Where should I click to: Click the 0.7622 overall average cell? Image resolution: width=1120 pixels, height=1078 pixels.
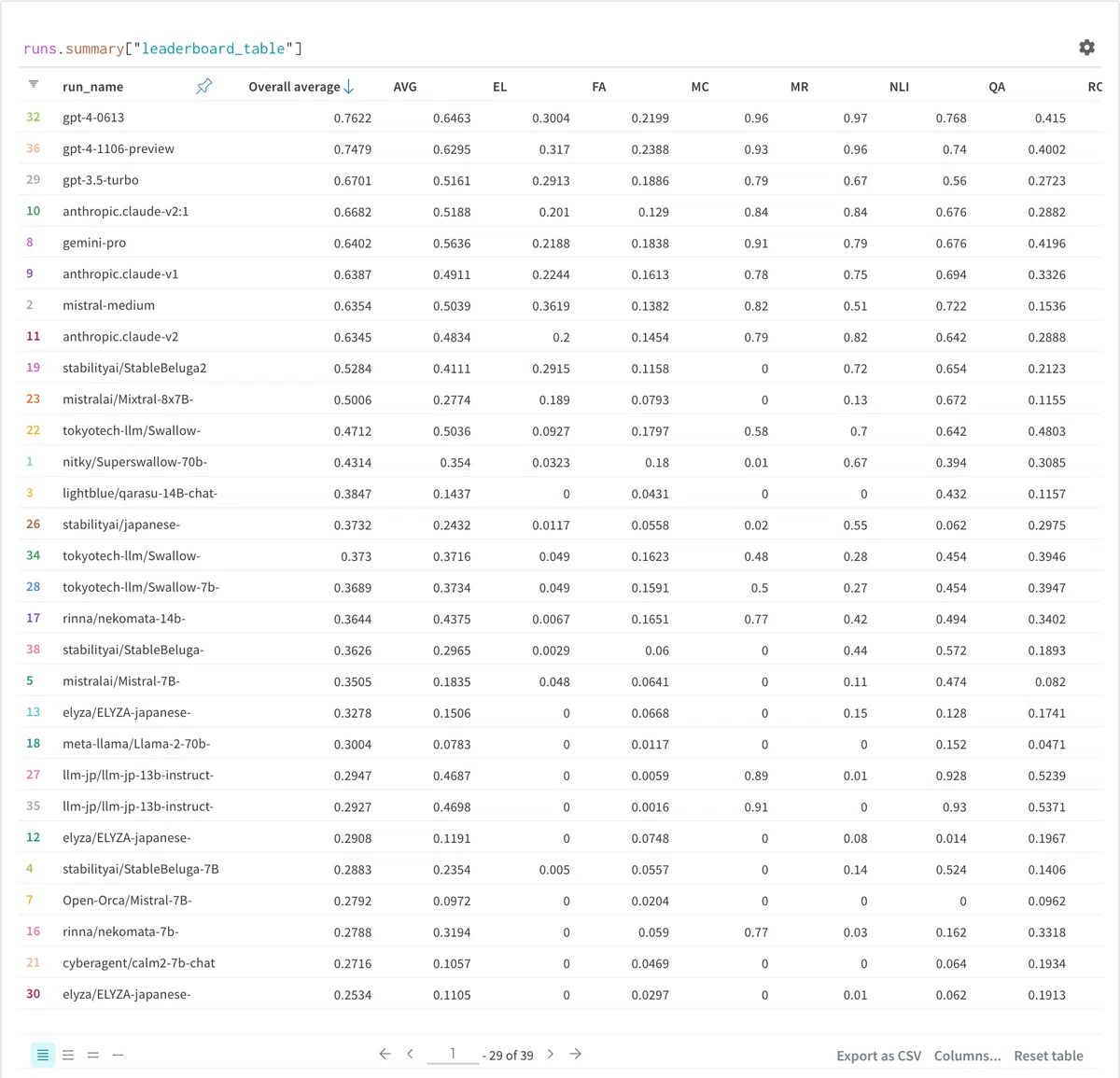point(353,119)
